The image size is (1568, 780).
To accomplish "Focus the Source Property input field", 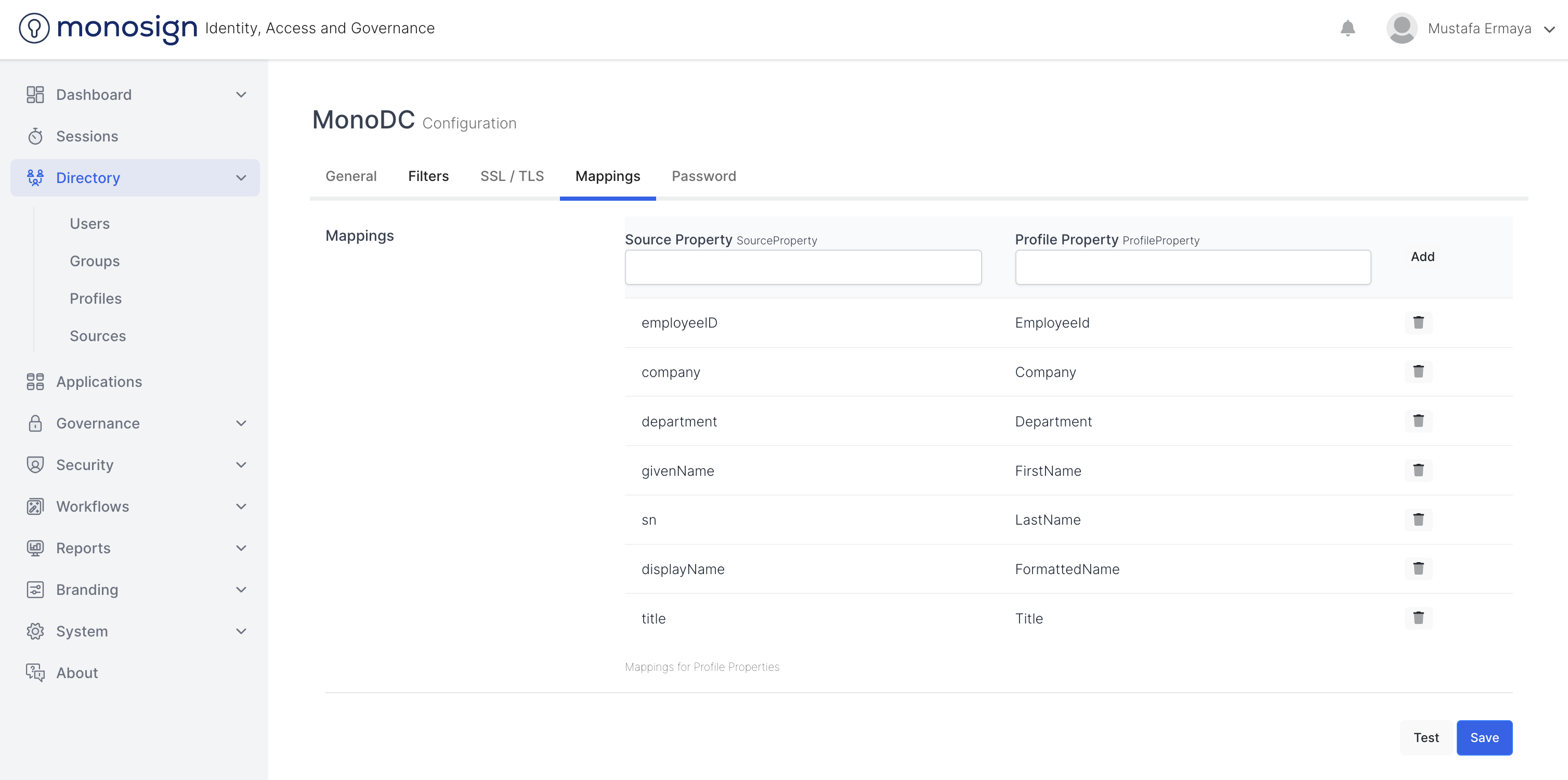I will coord(802,267).
